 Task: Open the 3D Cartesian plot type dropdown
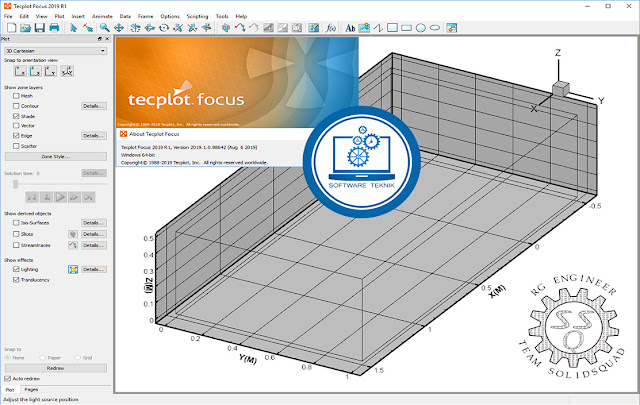point(56,51)
